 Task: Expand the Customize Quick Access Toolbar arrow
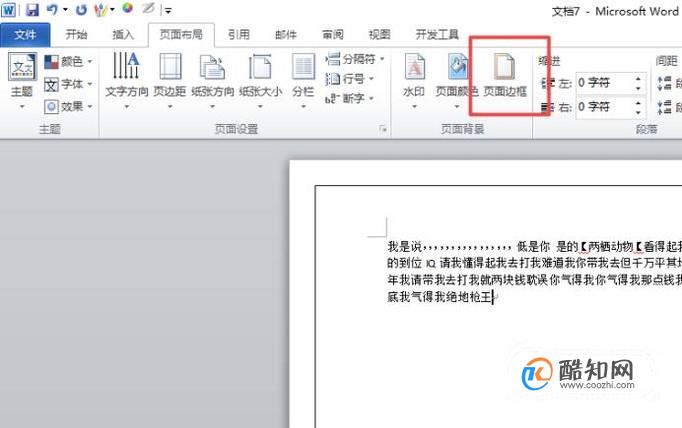tap(168, 10)
